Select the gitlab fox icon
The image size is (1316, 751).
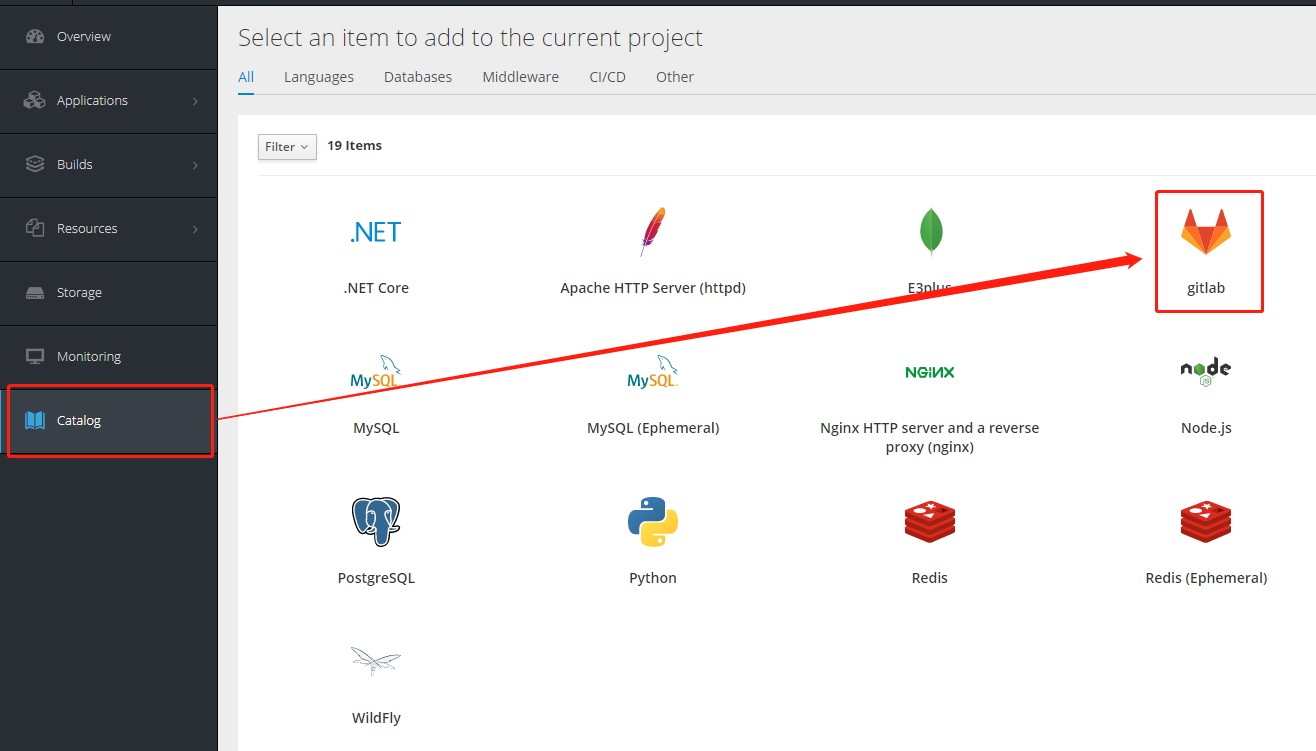(1205, 232)
